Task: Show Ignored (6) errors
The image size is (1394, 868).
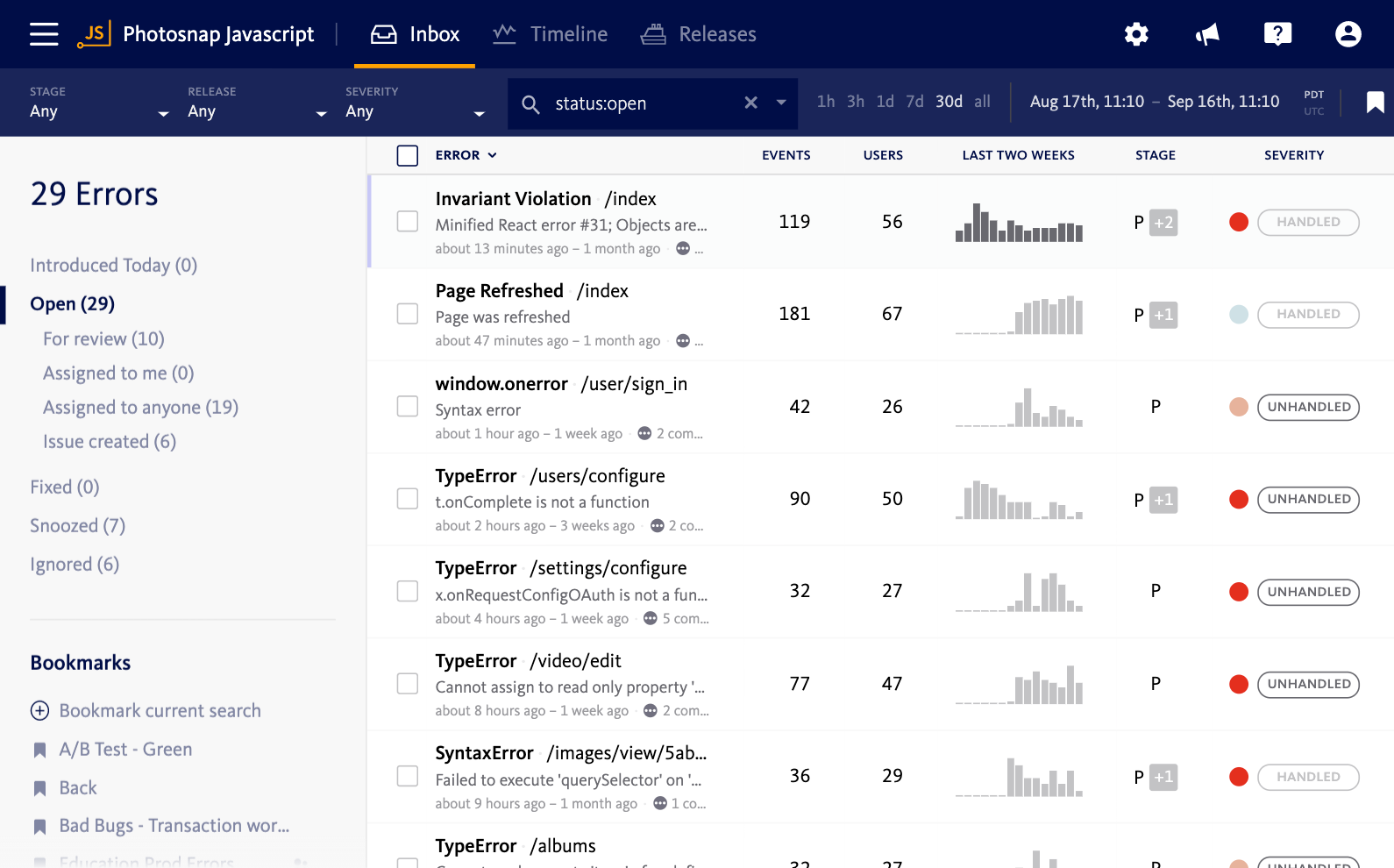Action: (x=75, y=565)
